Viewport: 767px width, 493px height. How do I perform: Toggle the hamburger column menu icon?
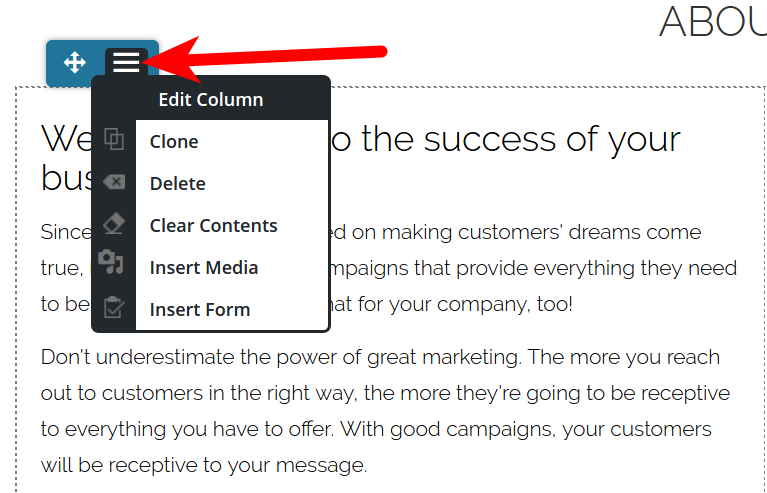pyautogui.click(x=126, y=63)
